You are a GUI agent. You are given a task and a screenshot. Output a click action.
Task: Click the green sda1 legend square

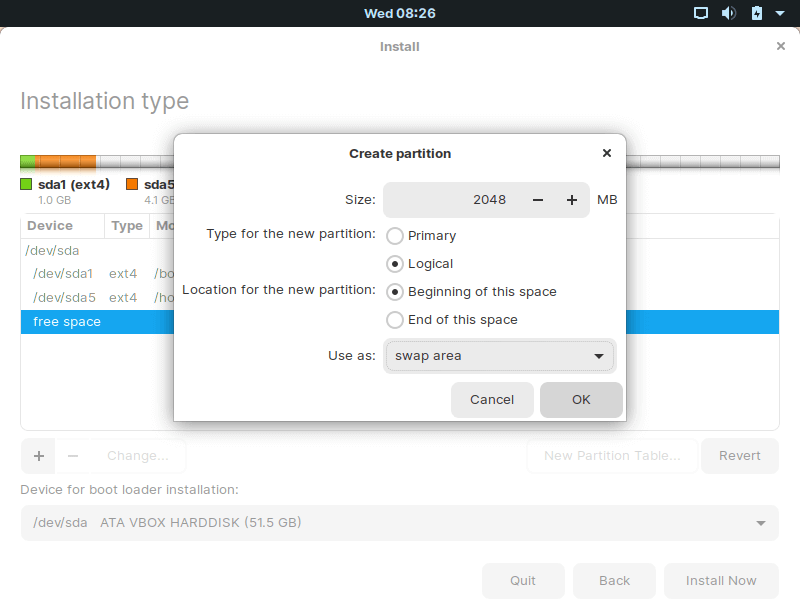point(27,184)
